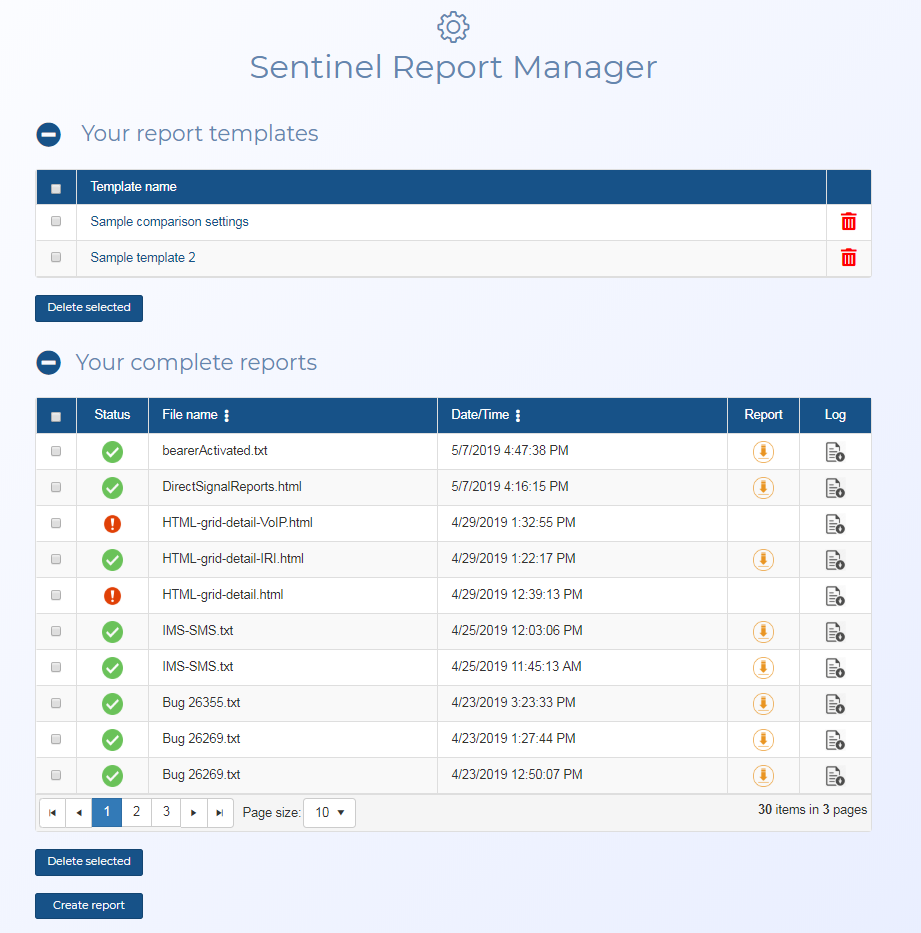Viewport: 921px width, 933px height.
Task: Toggle select-all checkbox in reports header
Action: pyautogui.click(x=56, y=417)
